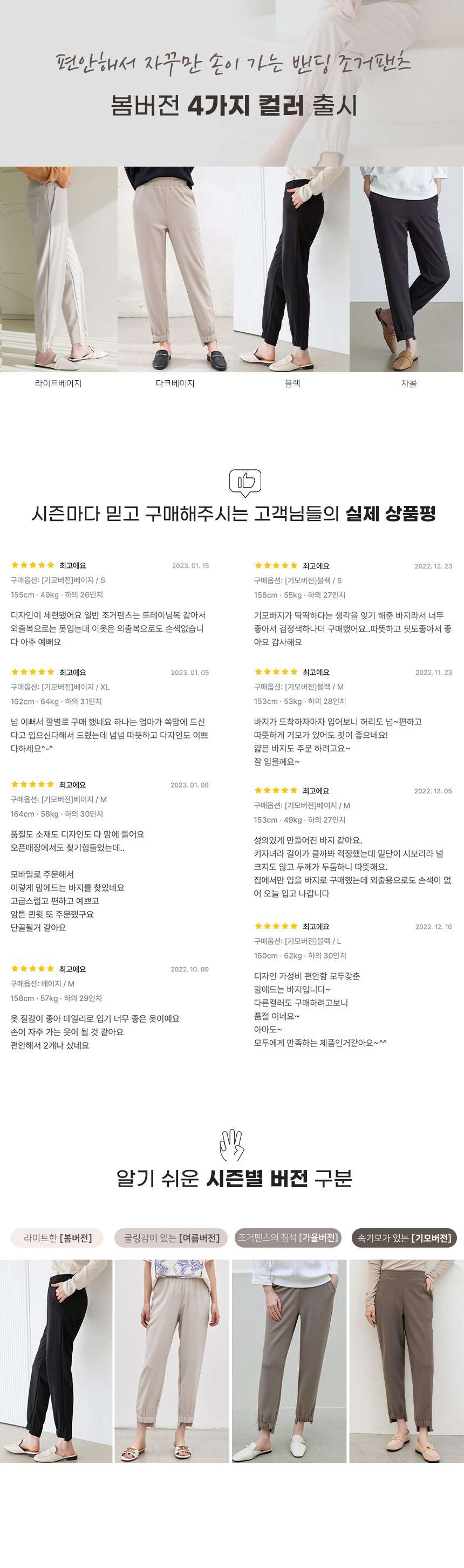Click the three-finger hand icon
The width and height of the screenshot is (464, 1568).
click(231, 1145)
